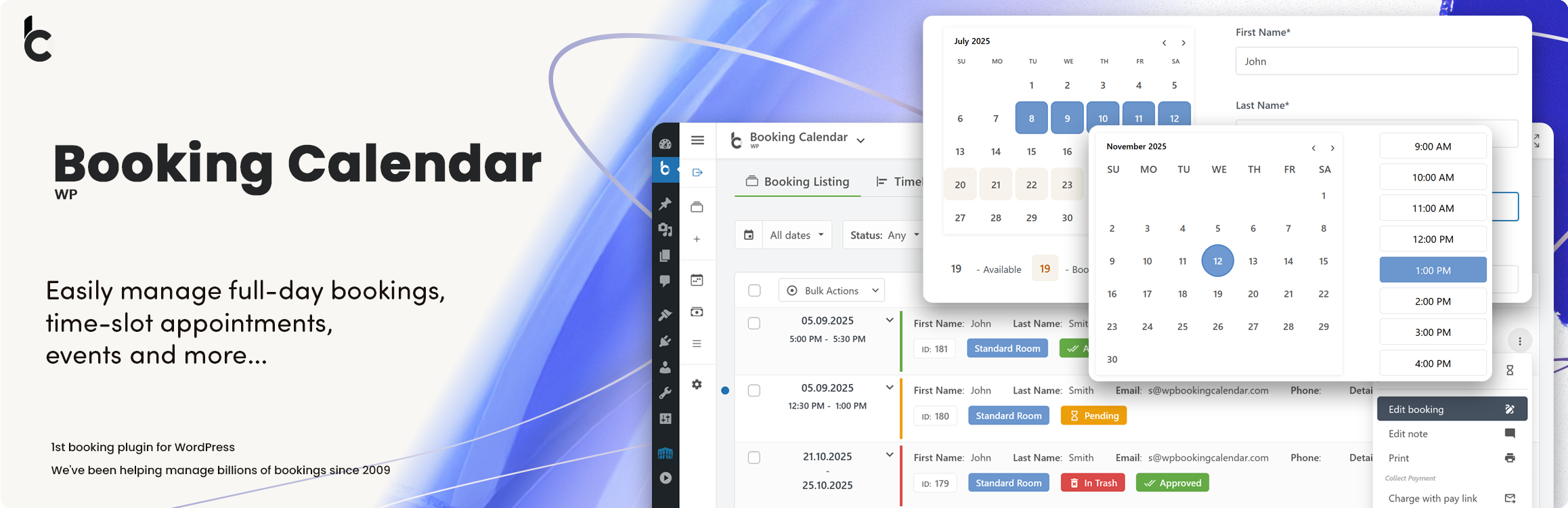Choose Edit booking from context menu
1568x508 pixels.
coord(1452,409)
